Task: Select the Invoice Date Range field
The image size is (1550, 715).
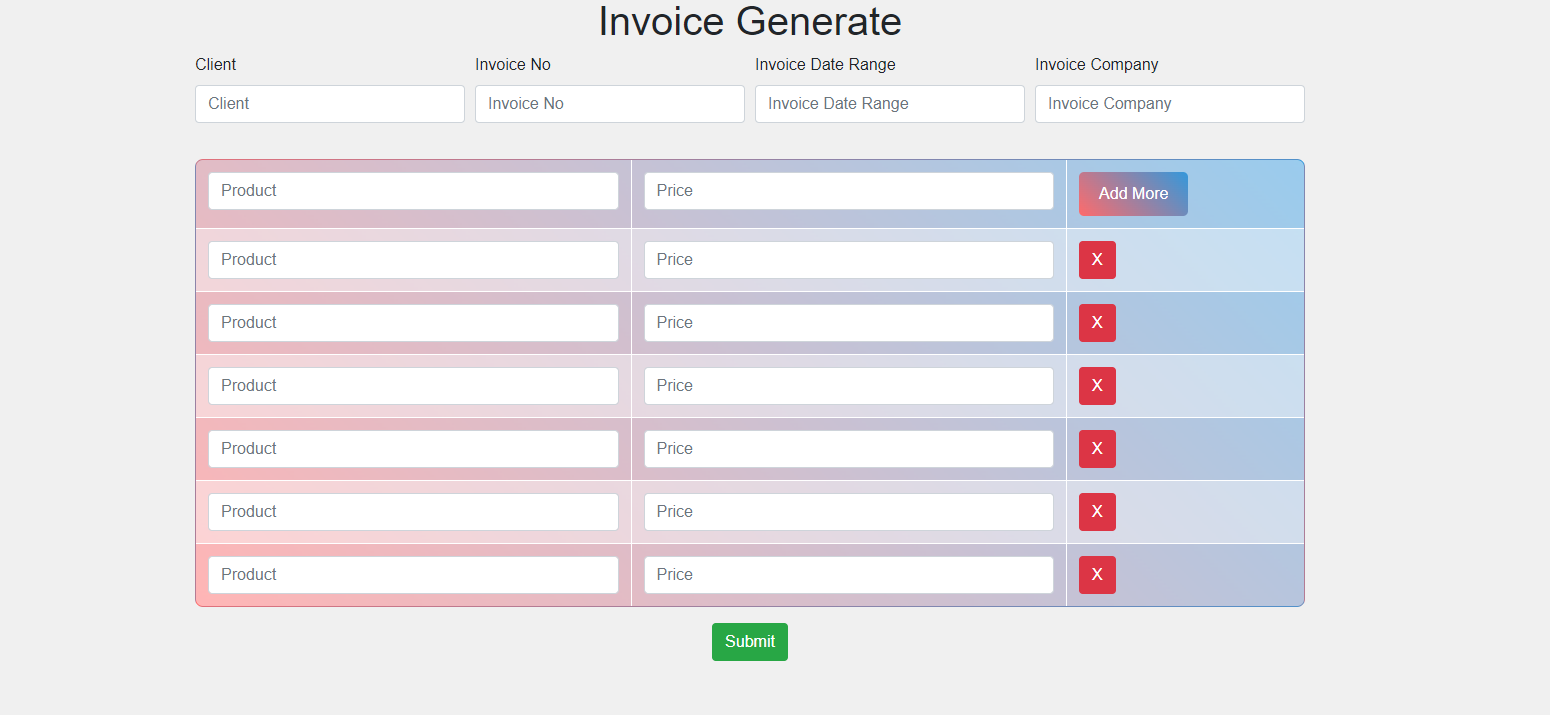Action: (x=890, y=104)
